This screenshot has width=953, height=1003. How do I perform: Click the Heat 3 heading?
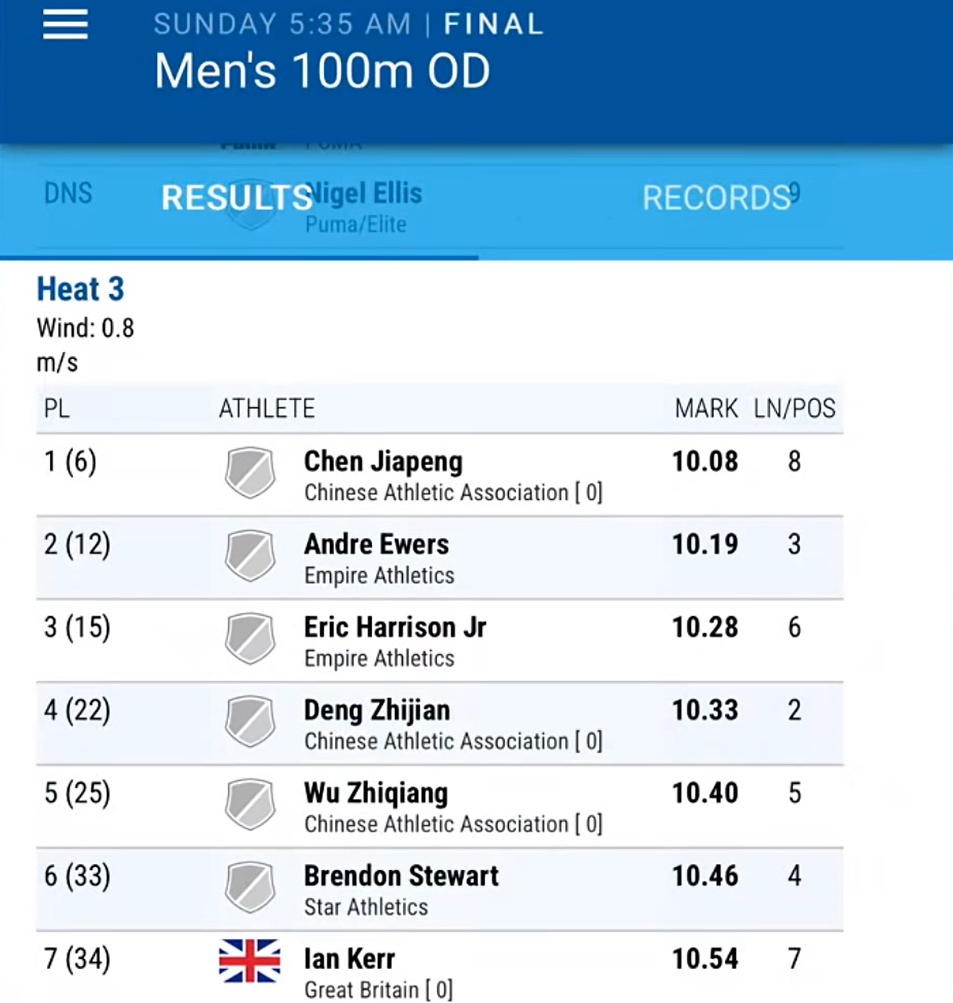tap(81, 289)
